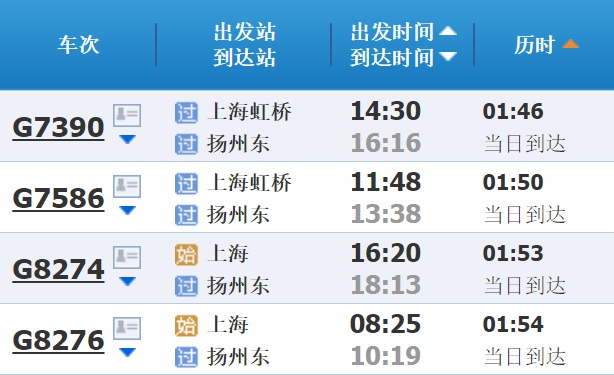The height and width of the screenshot is (375, 614).
Task: Open ID card icon beside G8276
Action: (127, 328)
